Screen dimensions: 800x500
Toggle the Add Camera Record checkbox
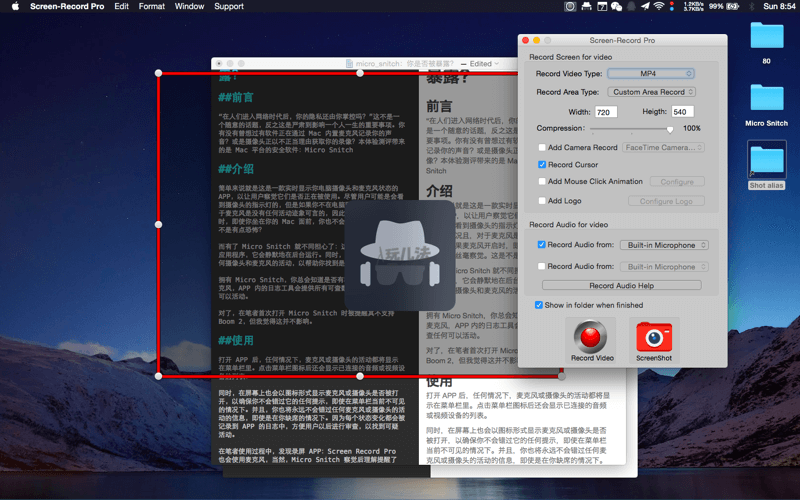click(x=542, y=147)
